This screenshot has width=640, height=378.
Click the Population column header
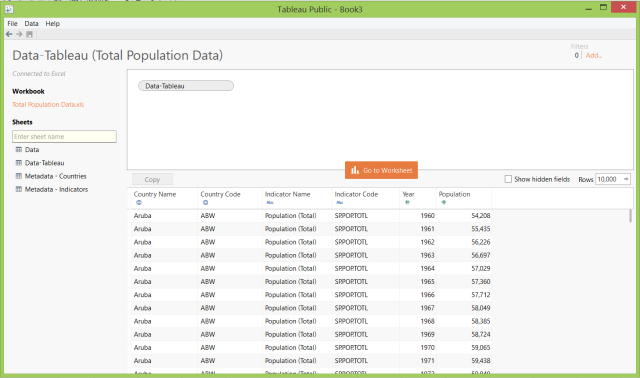tap(454, 194)
